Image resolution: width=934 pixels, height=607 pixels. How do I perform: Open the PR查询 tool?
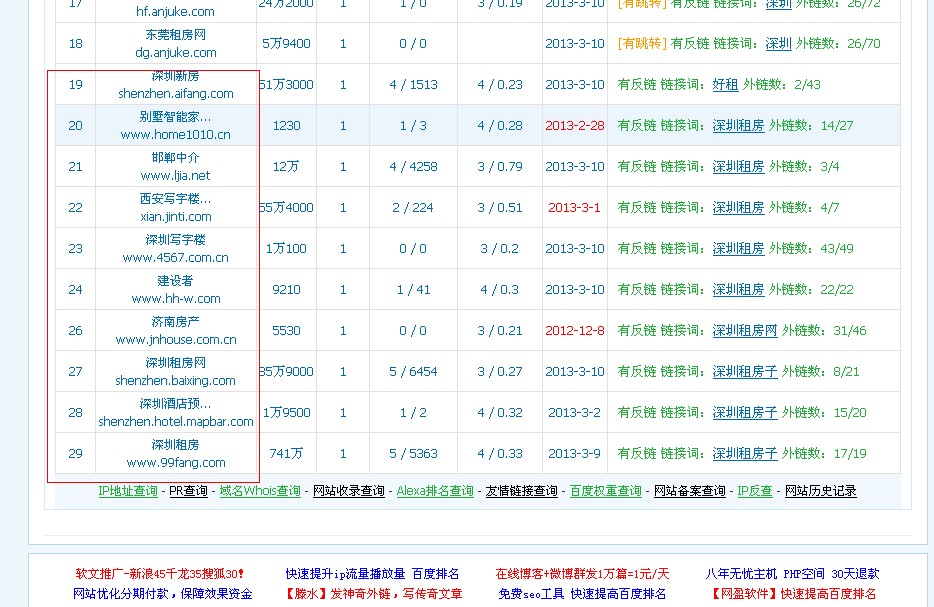pyautogui.click(x=187, y=491)
